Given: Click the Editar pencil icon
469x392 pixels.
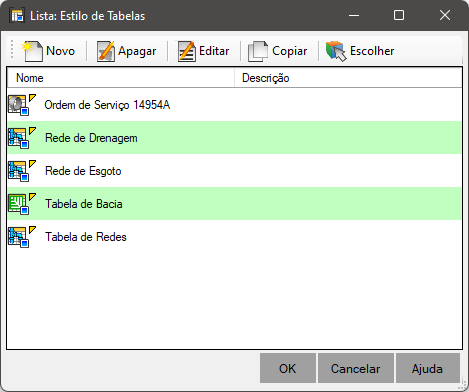Looking at the screenshot, I should 187,51.
